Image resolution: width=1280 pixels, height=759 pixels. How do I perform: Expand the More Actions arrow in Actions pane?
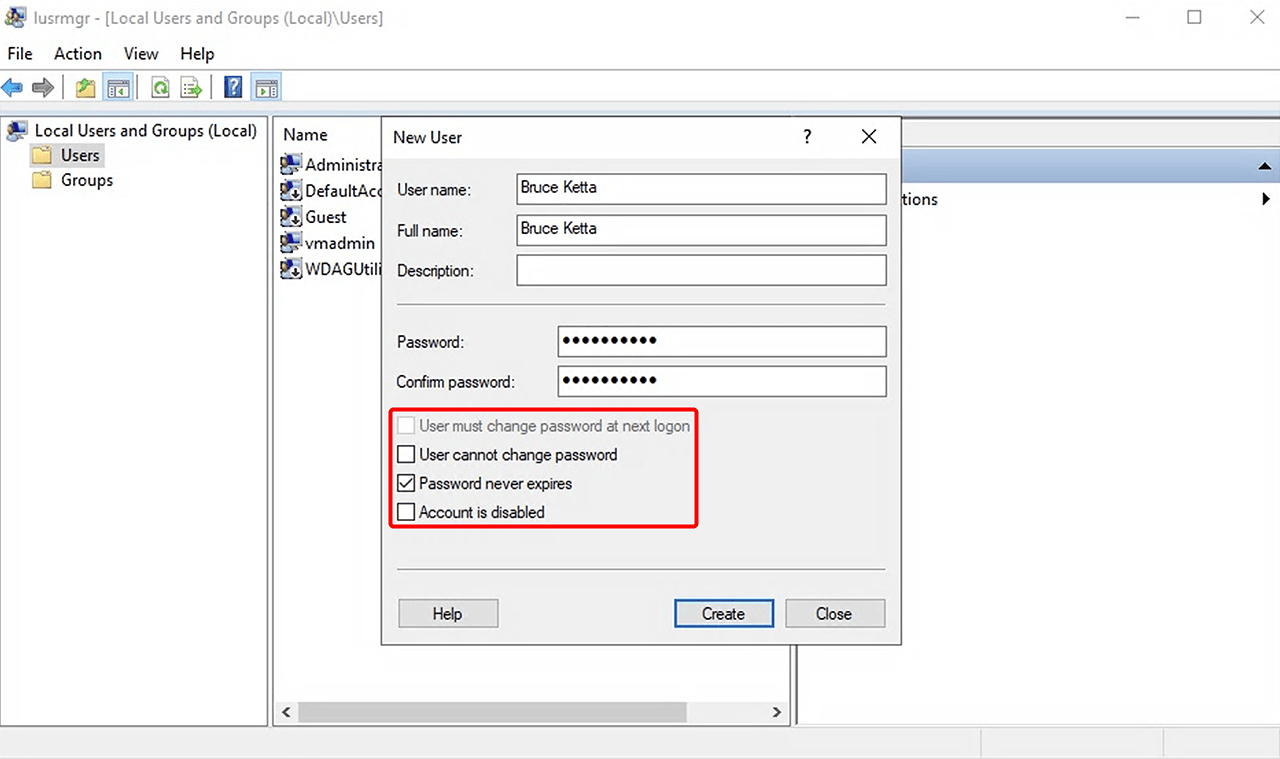coord(1266,199)
